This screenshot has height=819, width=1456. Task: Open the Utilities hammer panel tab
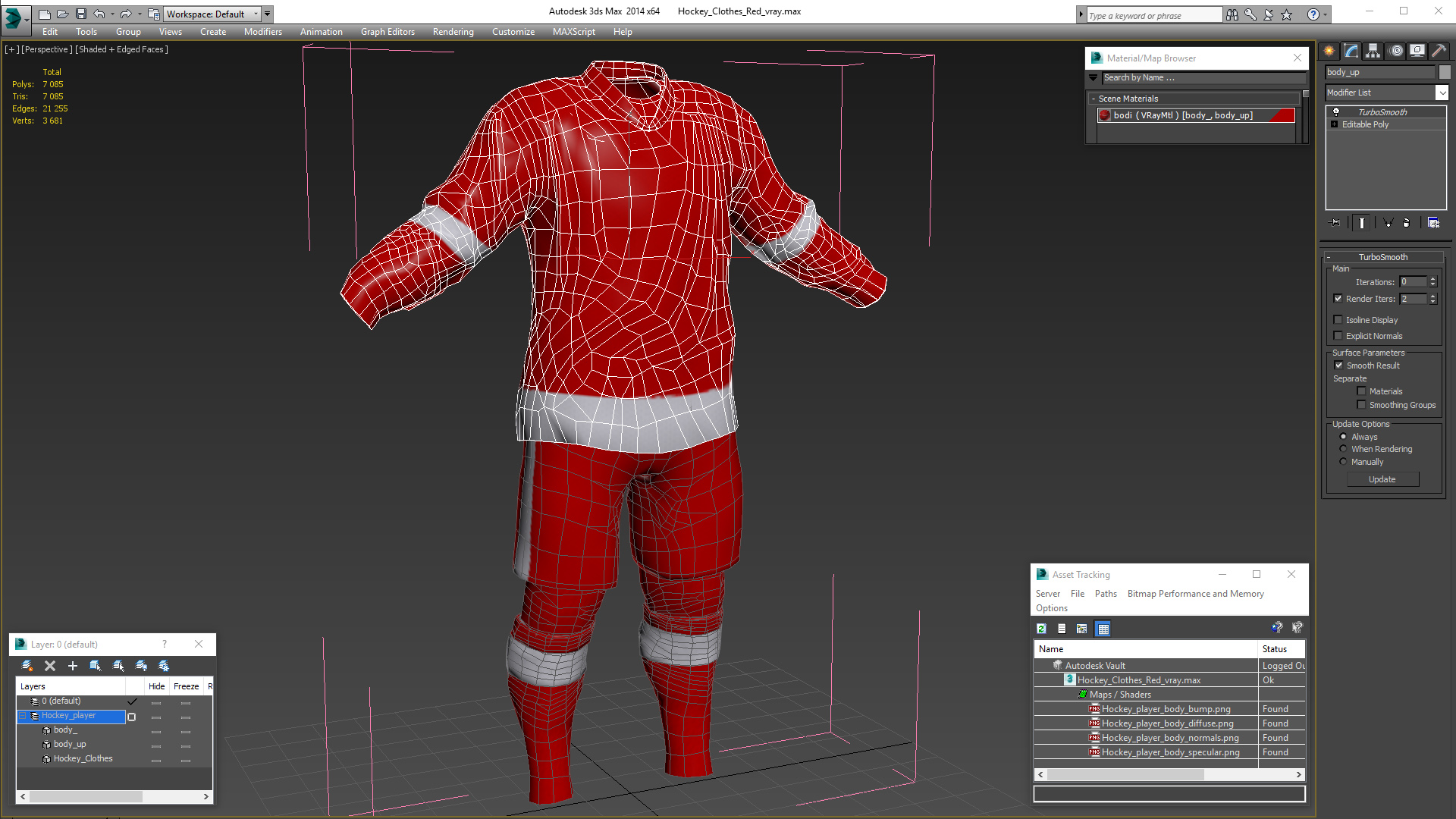(x=1439, y=51)
